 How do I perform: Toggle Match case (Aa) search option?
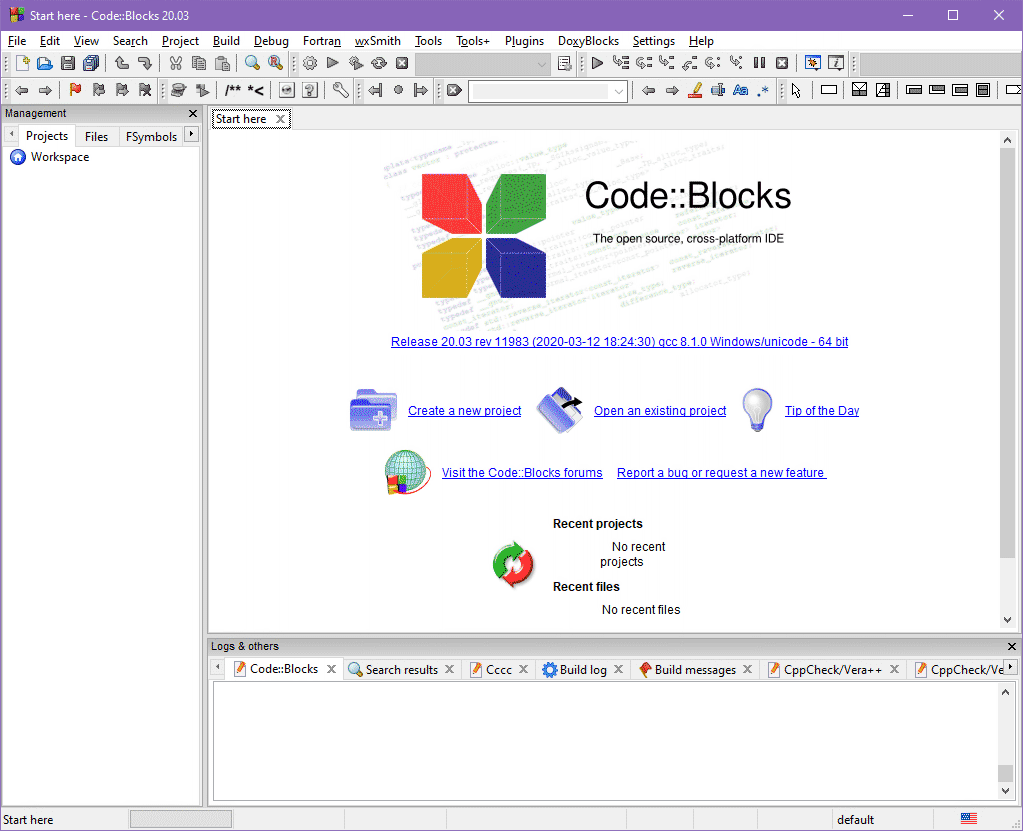[x=740, y=90]
